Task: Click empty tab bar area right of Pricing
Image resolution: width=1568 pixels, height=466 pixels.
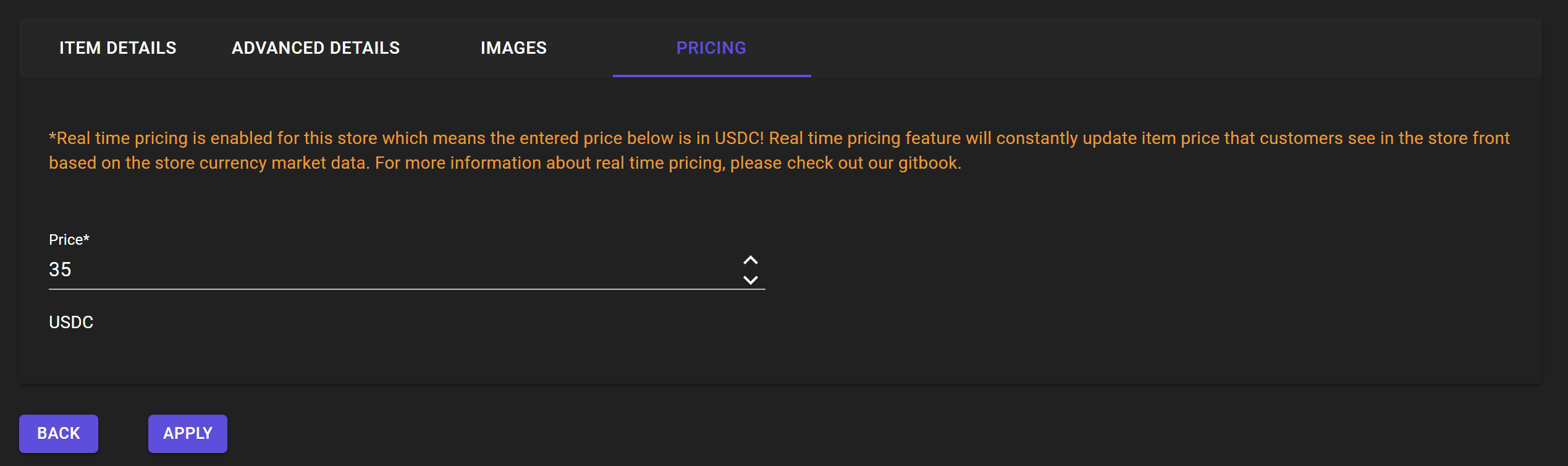Action: click(1174, 48)
